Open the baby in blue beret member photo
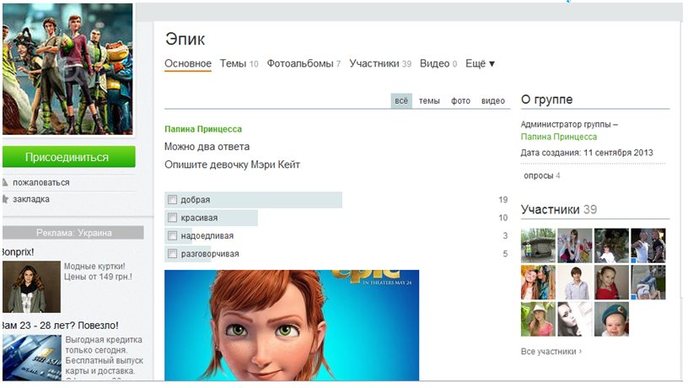 pos(612,319)
